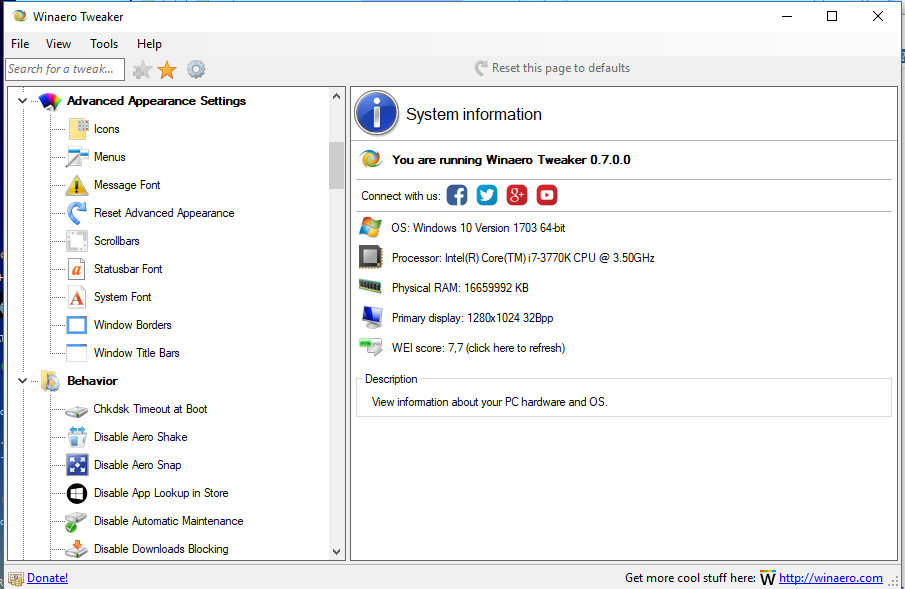Click the Message Font warning icon
The image size is (905, 589).
point(77,185)
